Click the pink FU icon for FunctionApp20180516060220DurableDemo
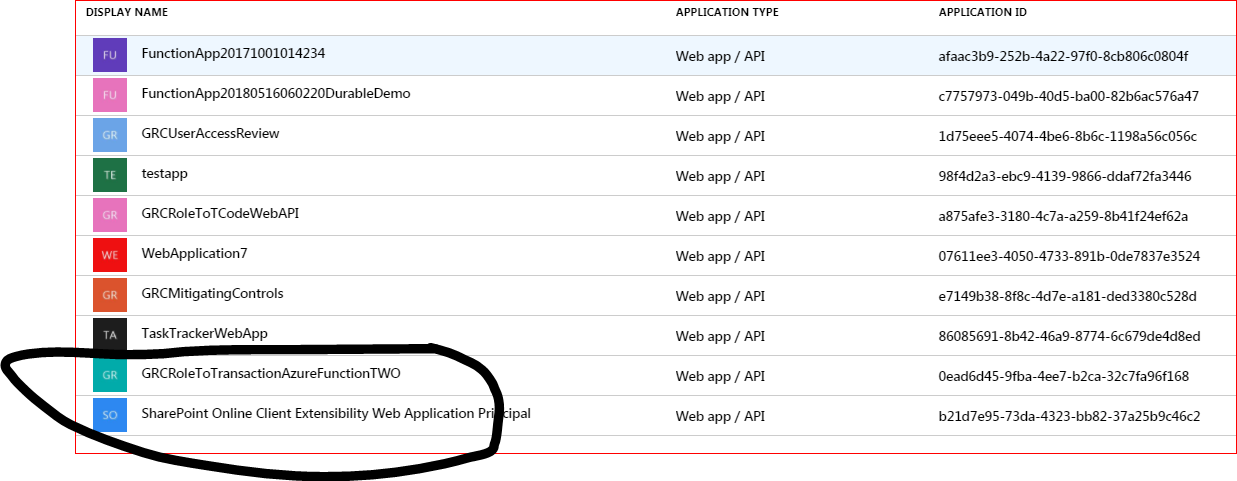Screen dimensions: 1237x481 pyautogui.click(x=110, y=95)
